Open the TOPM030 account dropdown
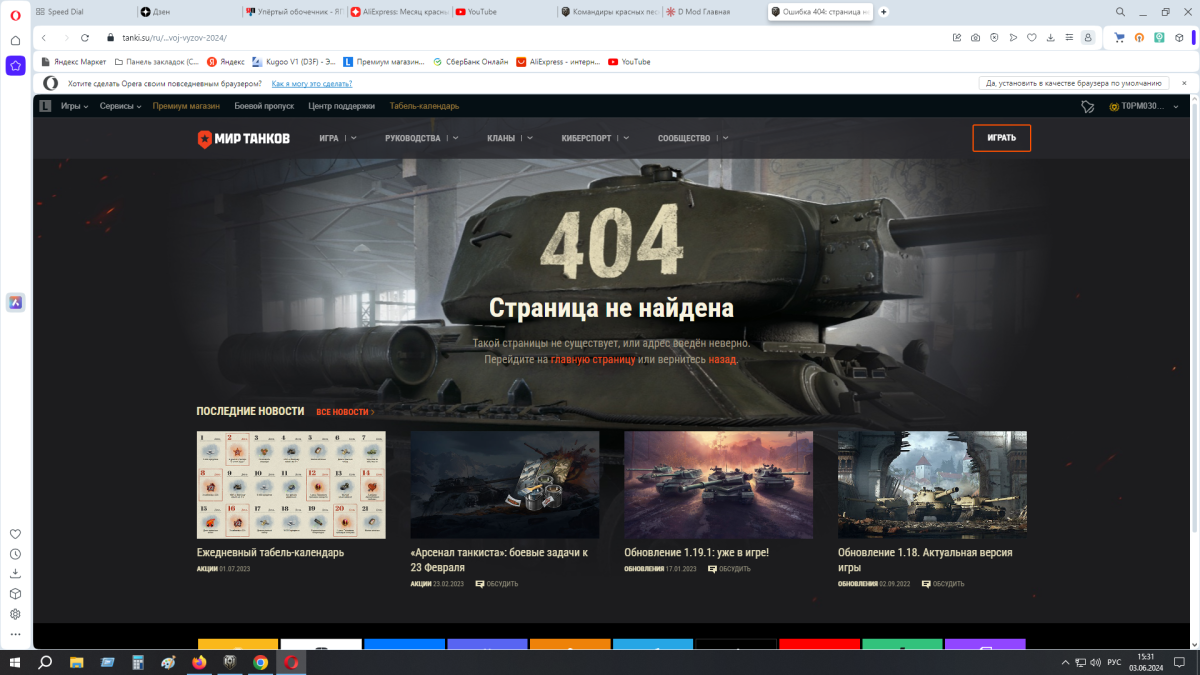 tap(1144, 106)
